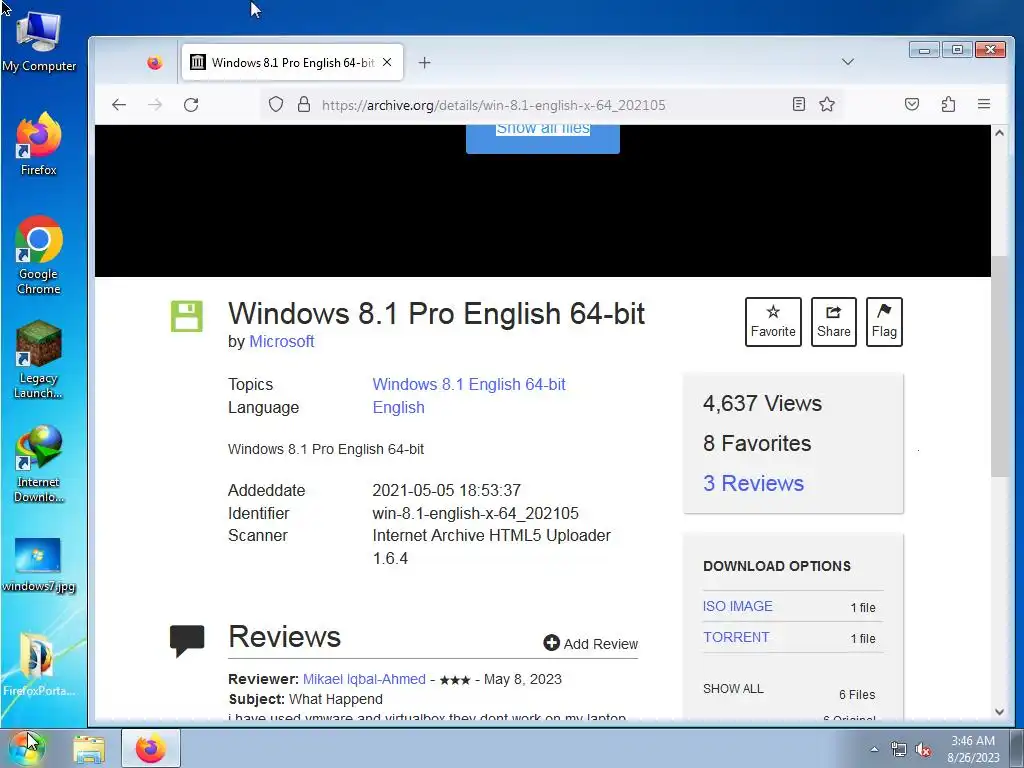Select windows7.jpg desktop file

coord(39,565)
